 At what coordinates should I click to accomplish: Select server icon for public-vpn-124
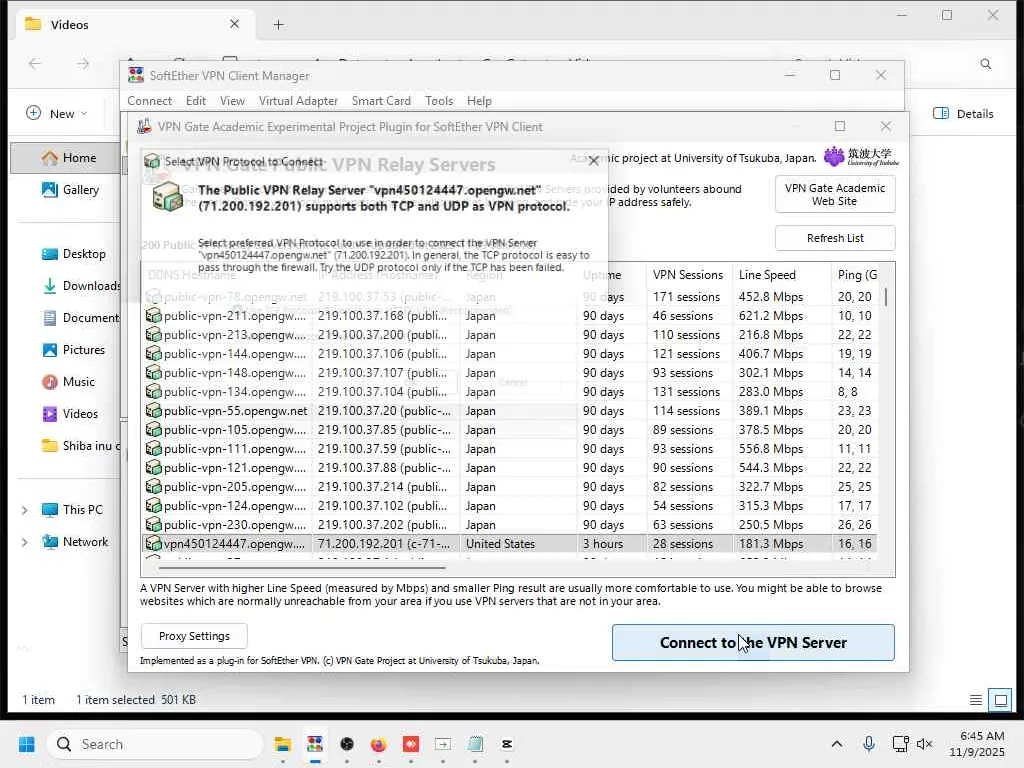pos(153,505)
